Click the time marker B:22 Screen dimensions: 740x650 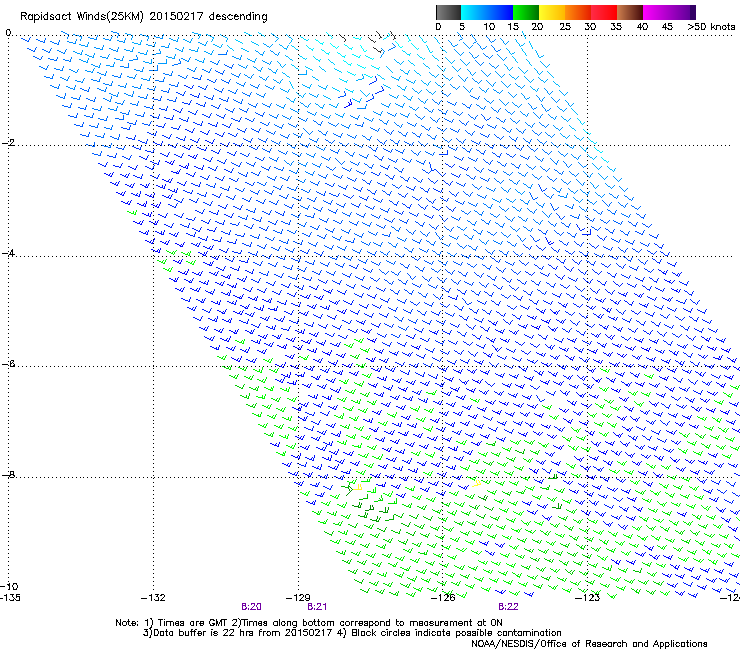click(508, 607)
